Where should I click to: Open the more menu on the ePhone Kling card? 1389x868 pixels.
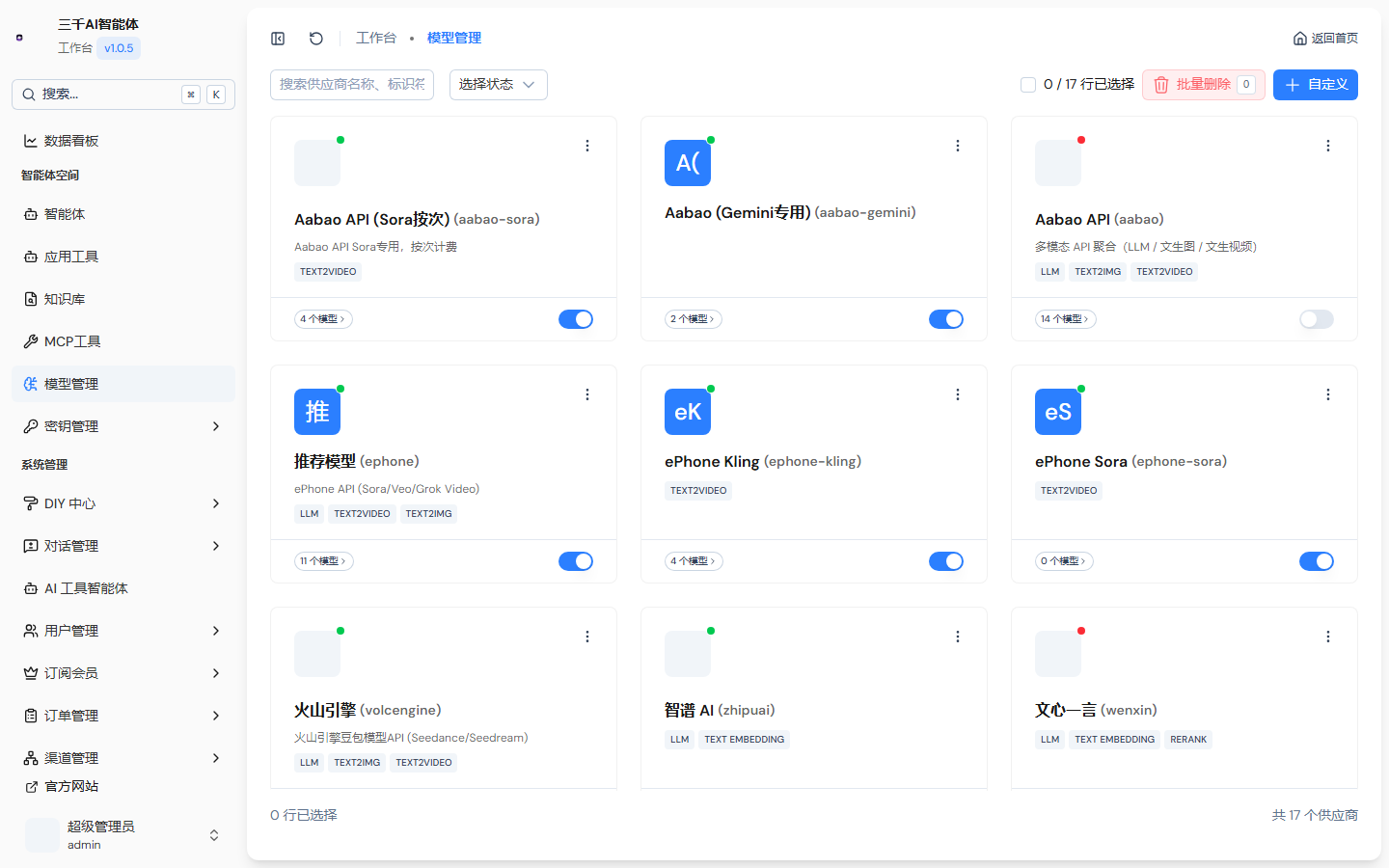tap(958, 394)
